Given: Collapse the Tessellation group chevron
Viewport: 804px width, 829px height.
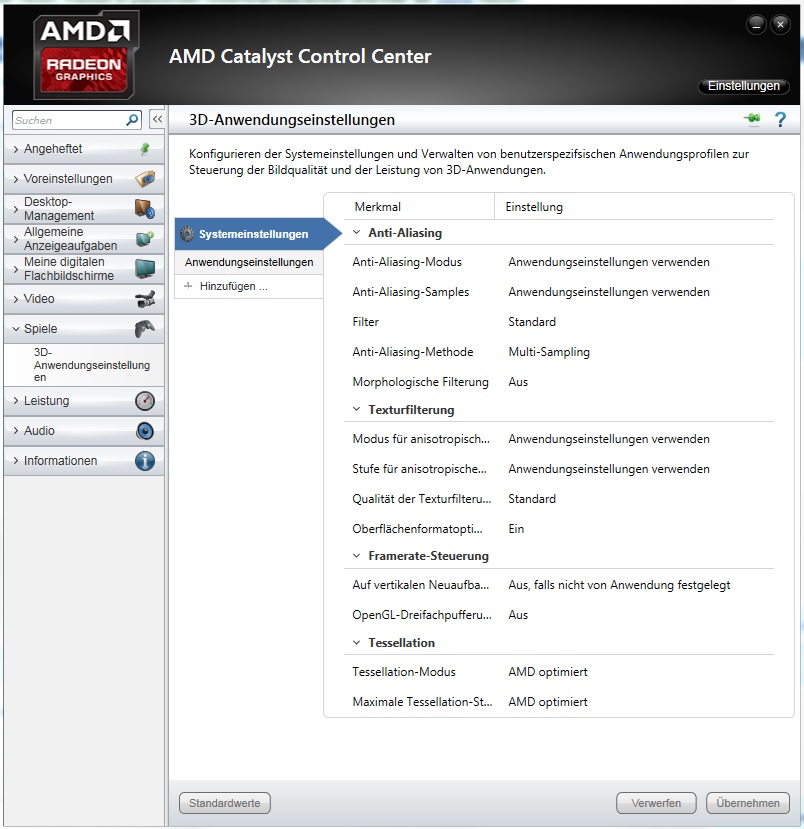Looking at the screenshot, I should click(357, 642).
